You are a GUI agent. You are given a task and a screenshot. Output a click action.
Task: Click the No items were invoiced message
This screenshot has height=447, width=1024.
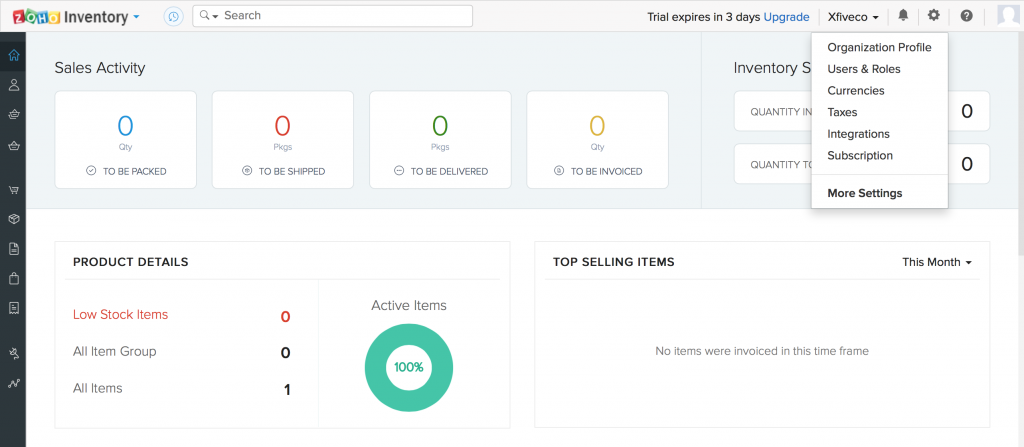point(762,351)
